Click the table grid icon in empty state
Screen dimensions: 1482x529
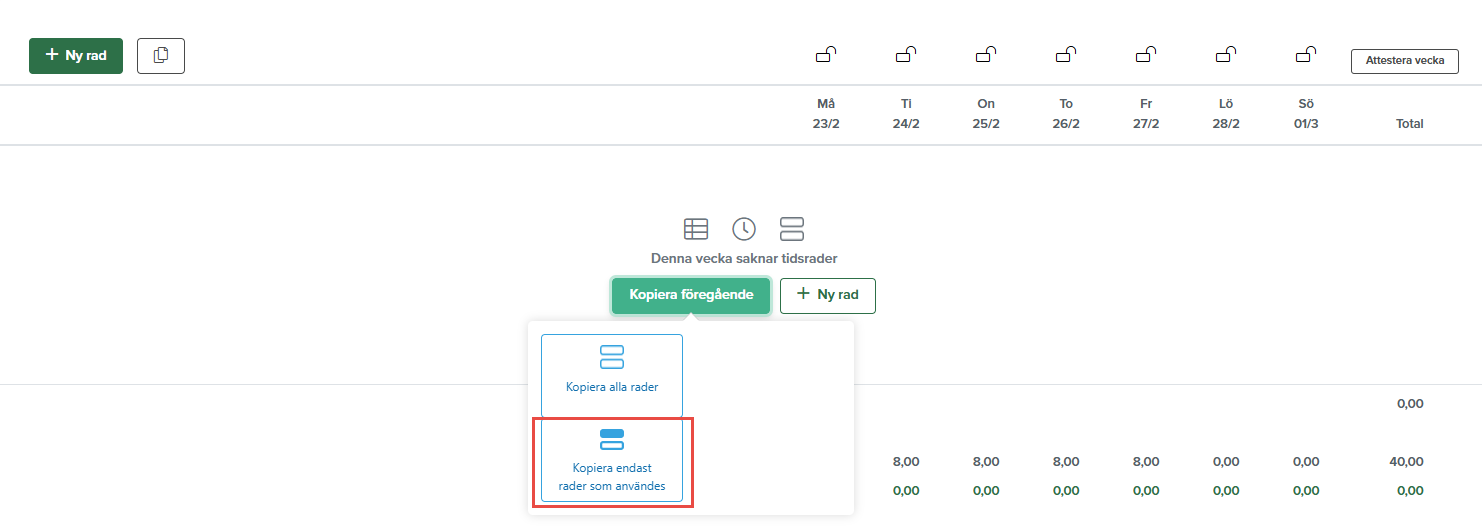696,229
